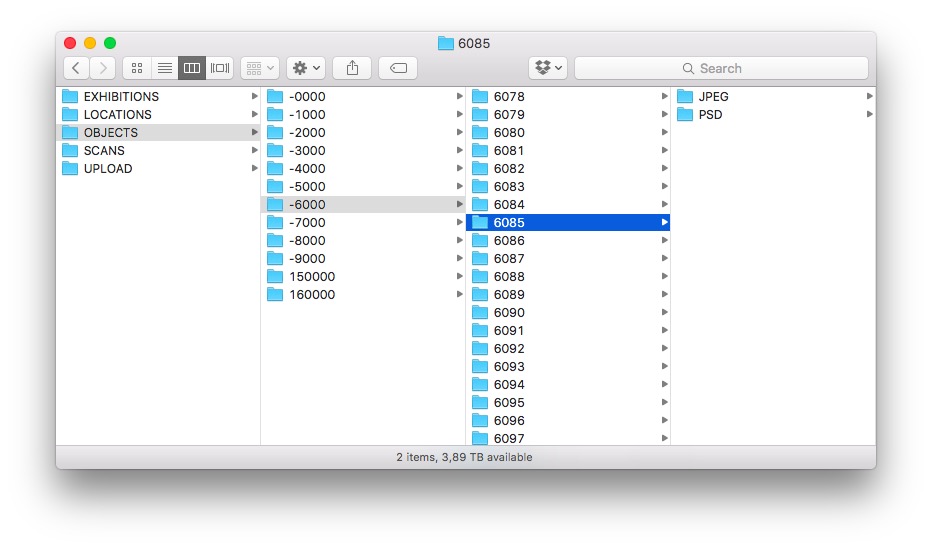Open the Arrange items dropdown
This screenshot has width=932, height=549.
260,68
